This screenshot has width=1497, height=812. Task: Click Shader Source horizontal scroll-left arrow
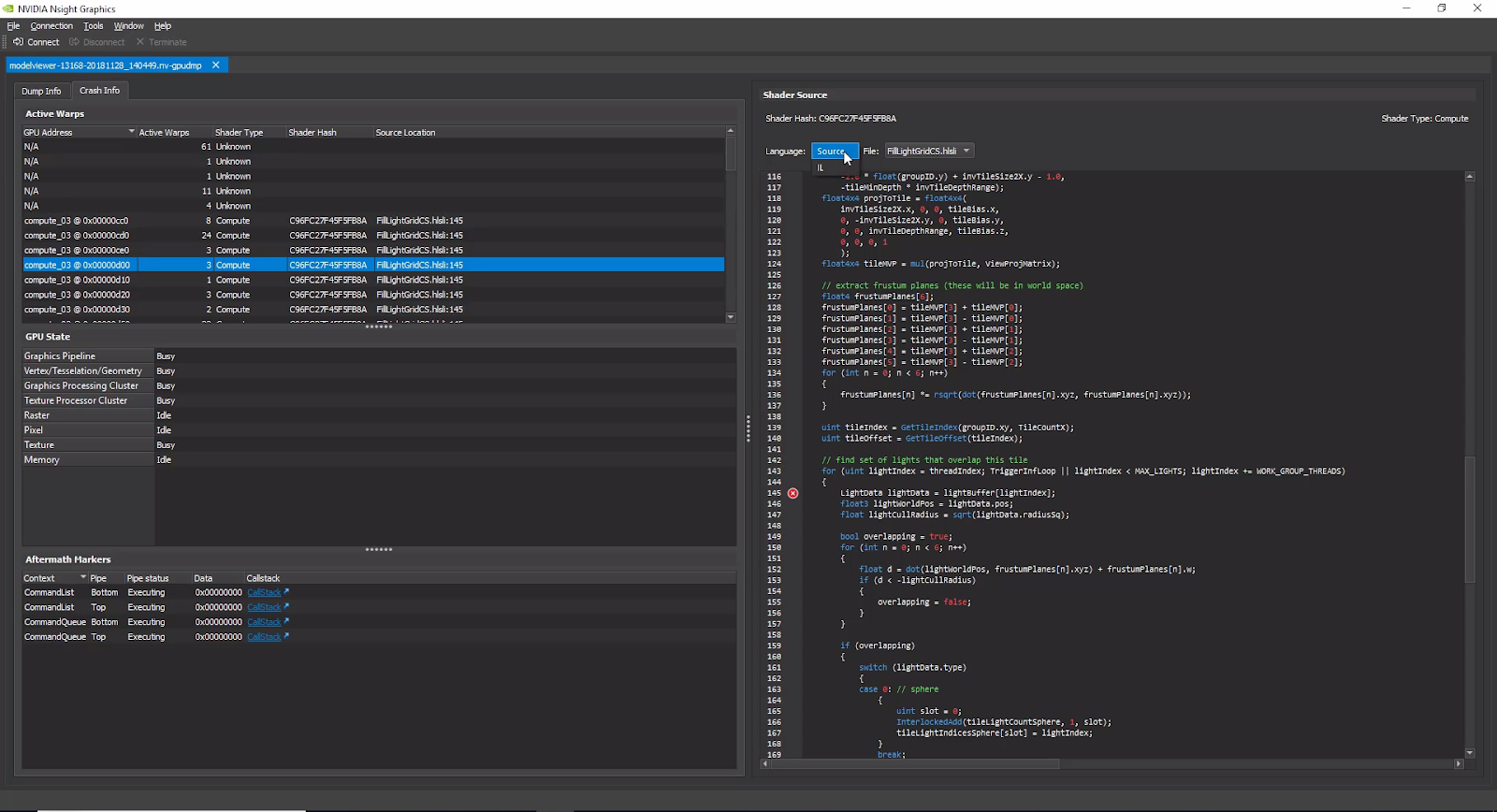click(765, 764)
